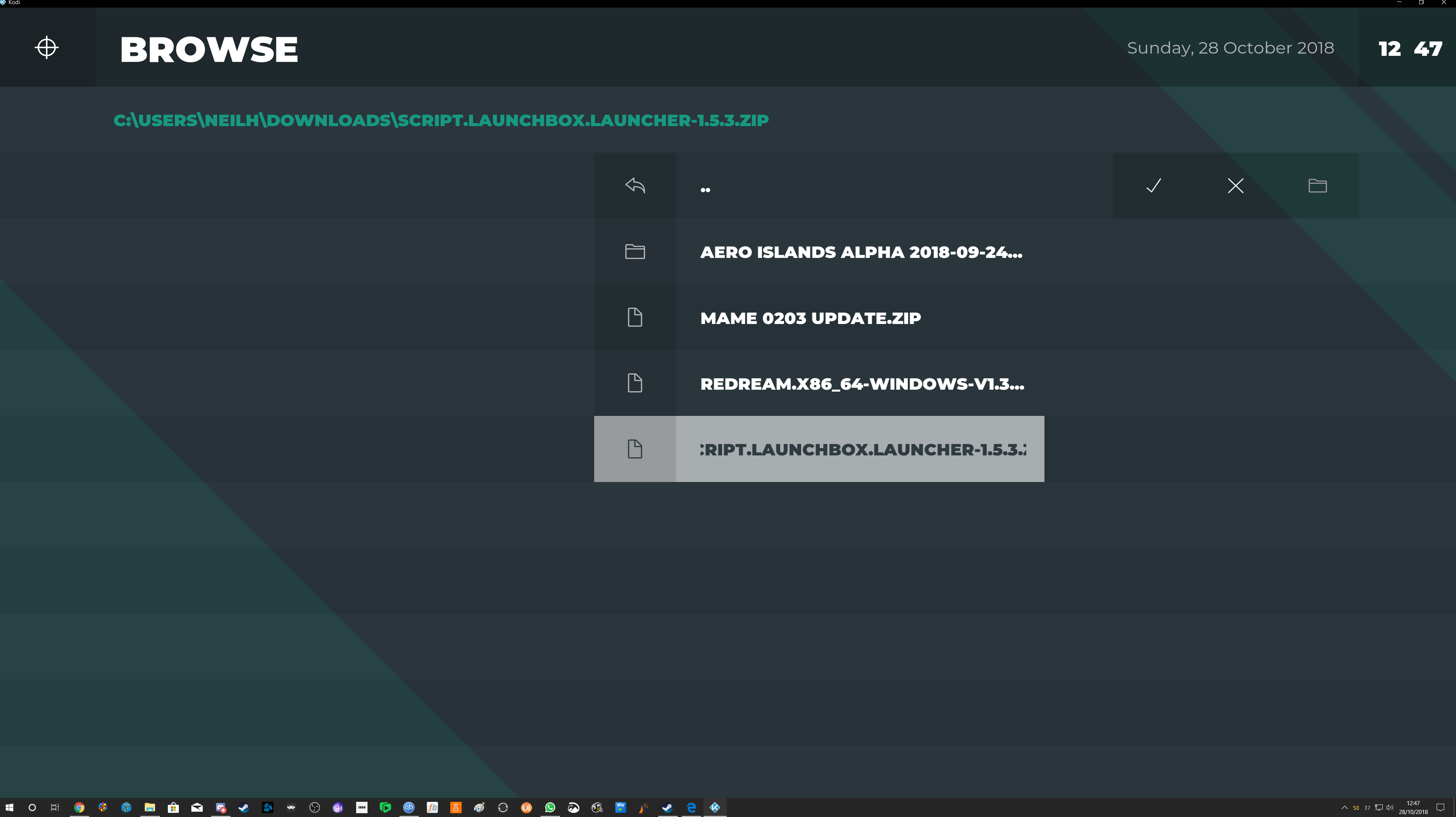This screenshot has height=817, width=1456.
Task: Click the green file path text
Action: click(x=441, y=120)
